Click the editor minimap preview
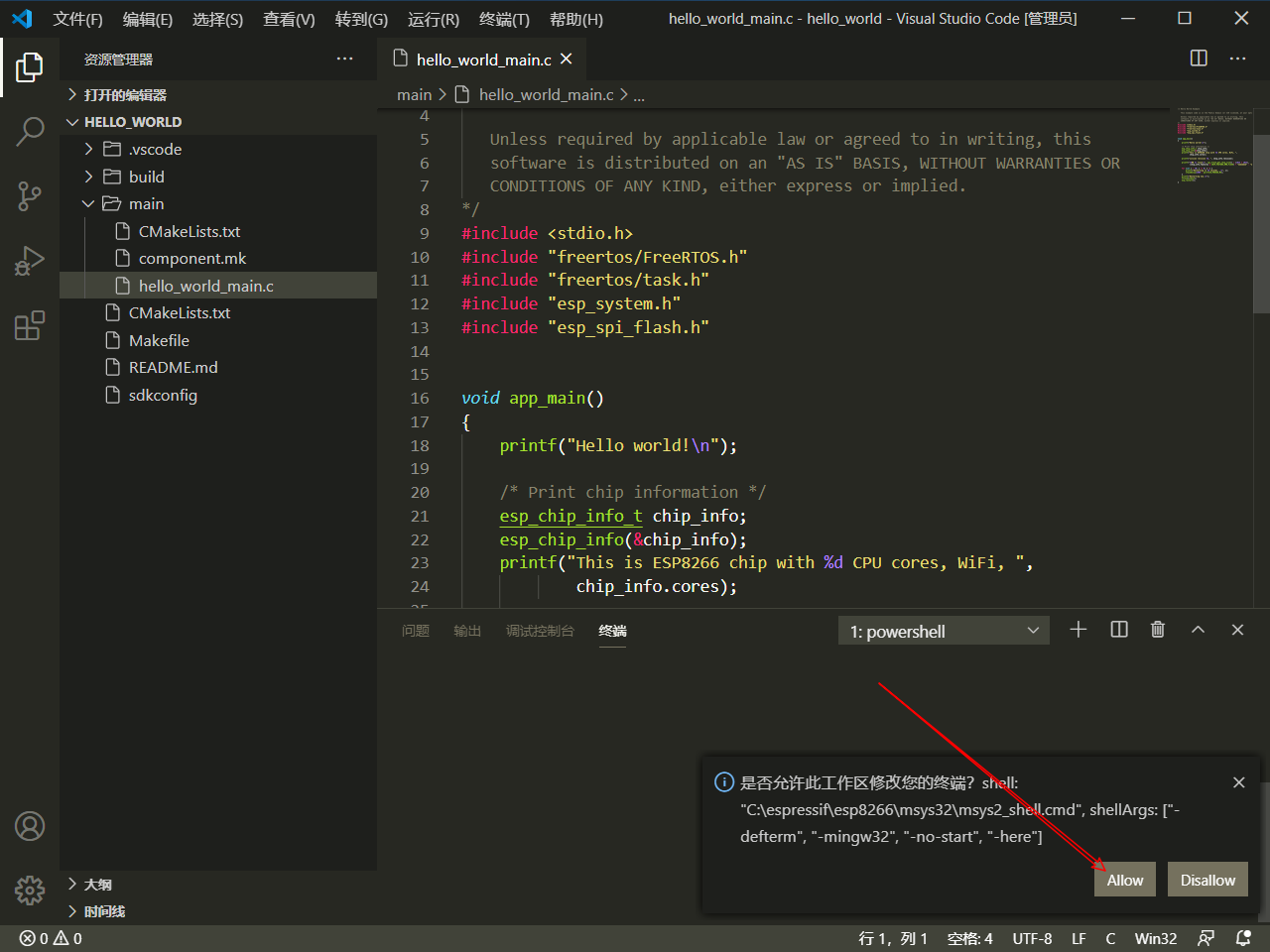 [x=1213, y=145]
